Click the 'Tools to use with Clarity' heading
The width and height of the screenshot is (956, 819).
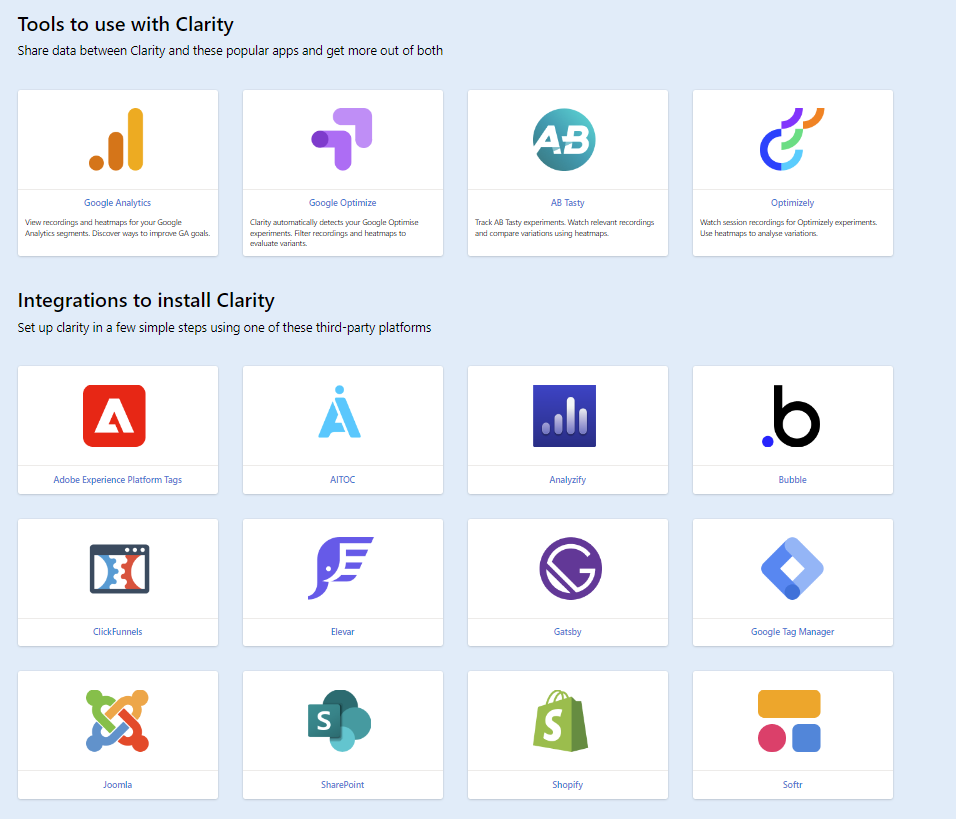[x=126, y=24]
